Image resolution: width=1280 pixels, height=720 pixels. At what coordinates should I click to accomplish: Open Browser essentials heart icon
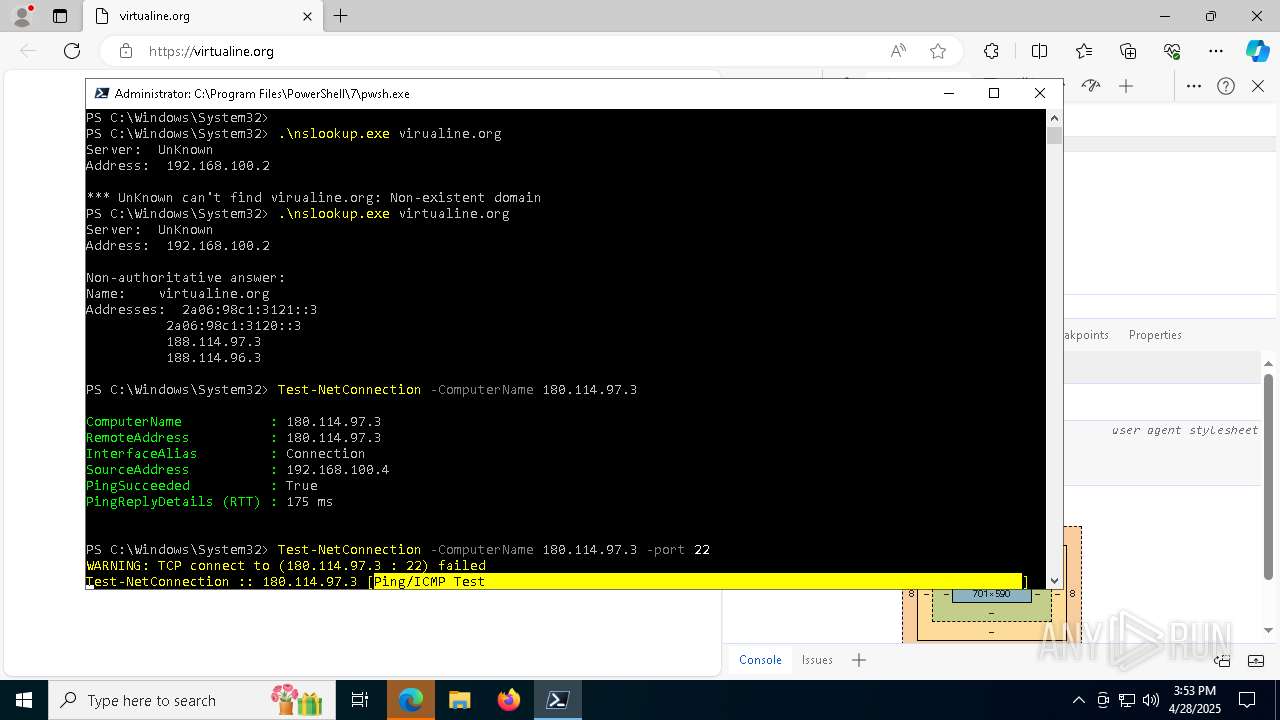pos(1172,51)
